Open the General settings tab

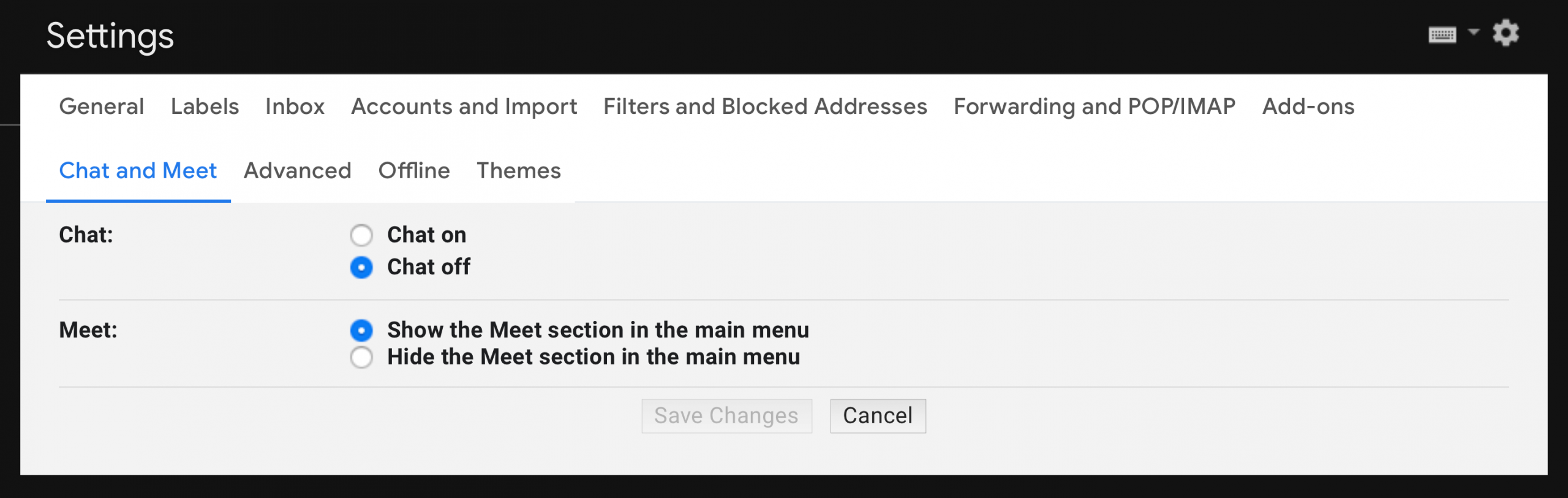coord(102,107)
